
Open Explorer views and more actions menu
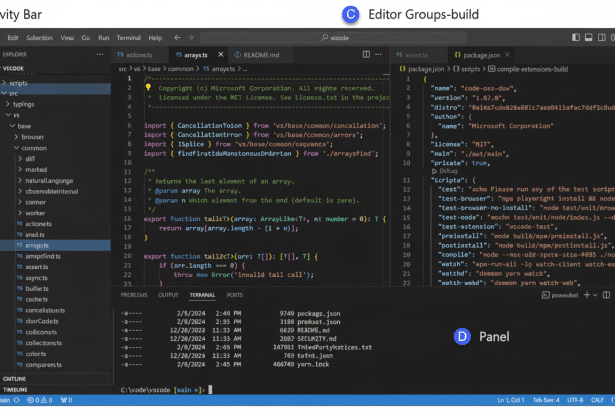[x=100, y=55]
